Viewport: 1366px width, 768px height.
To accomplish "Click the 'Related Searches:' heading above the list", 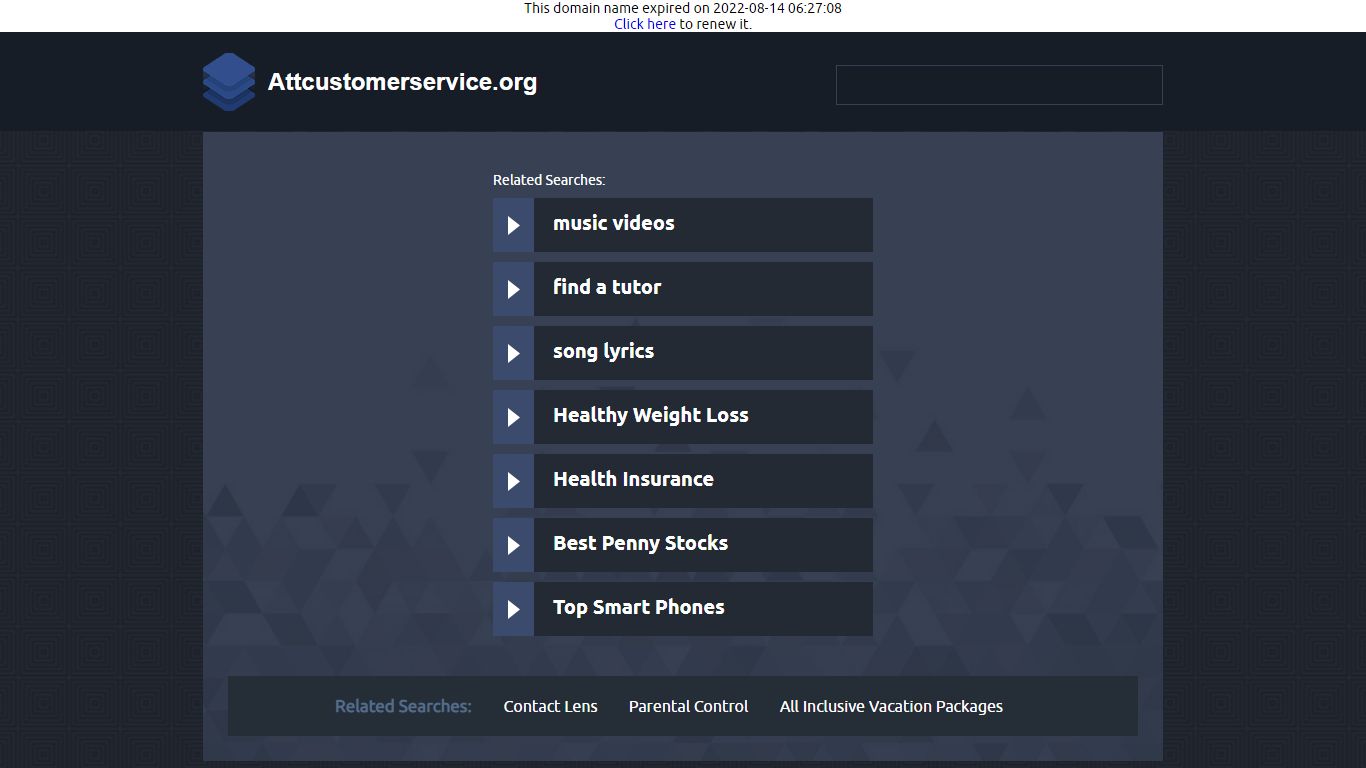I will click(x=549, y=180).
